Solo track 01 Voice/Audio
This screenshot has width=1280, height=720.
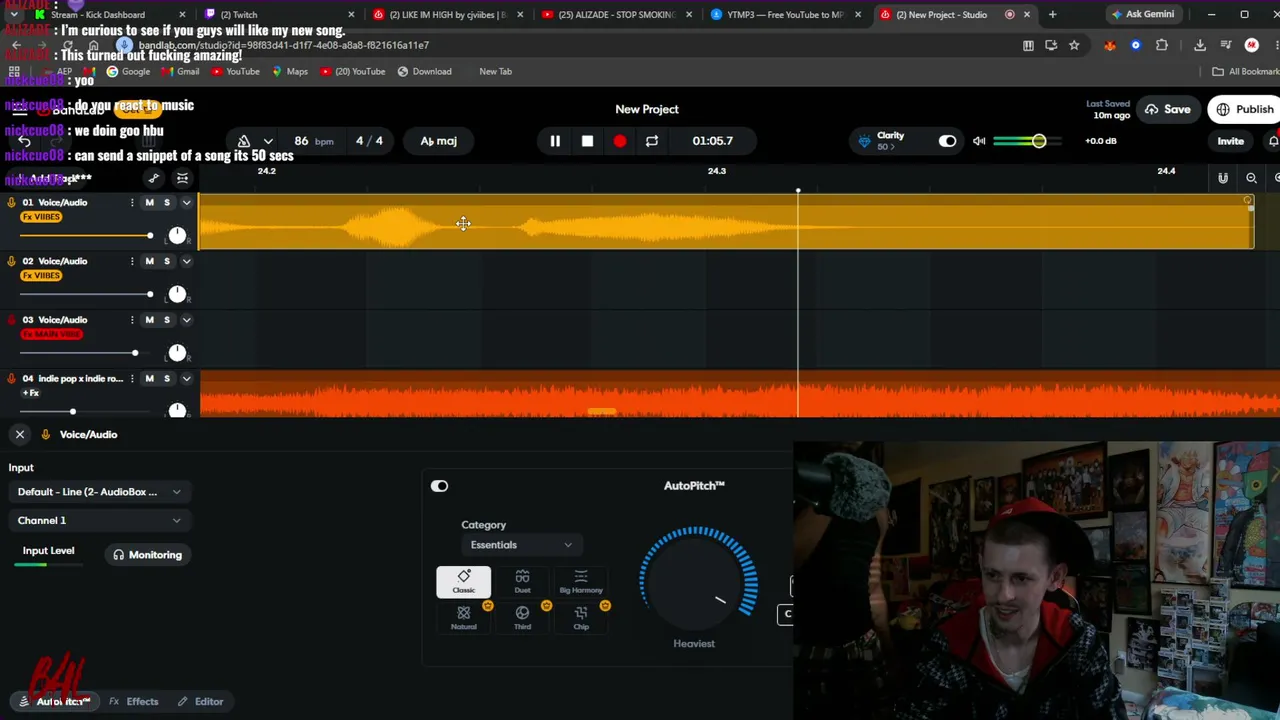[167, 203]
